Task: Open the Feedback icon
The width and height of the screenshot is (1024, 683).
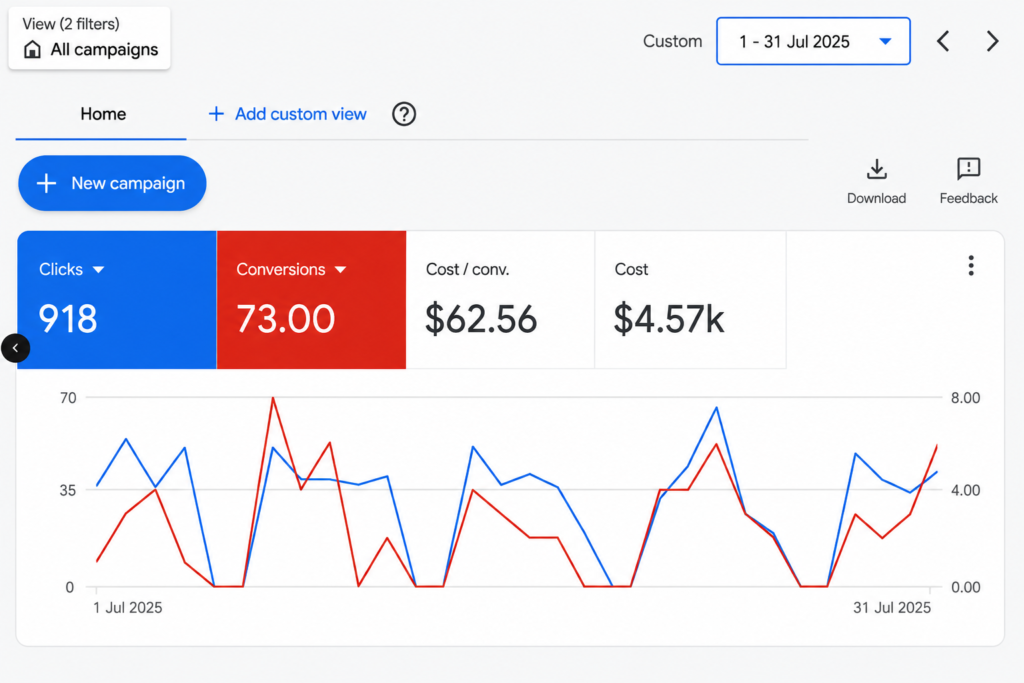Action: [968, 168]
